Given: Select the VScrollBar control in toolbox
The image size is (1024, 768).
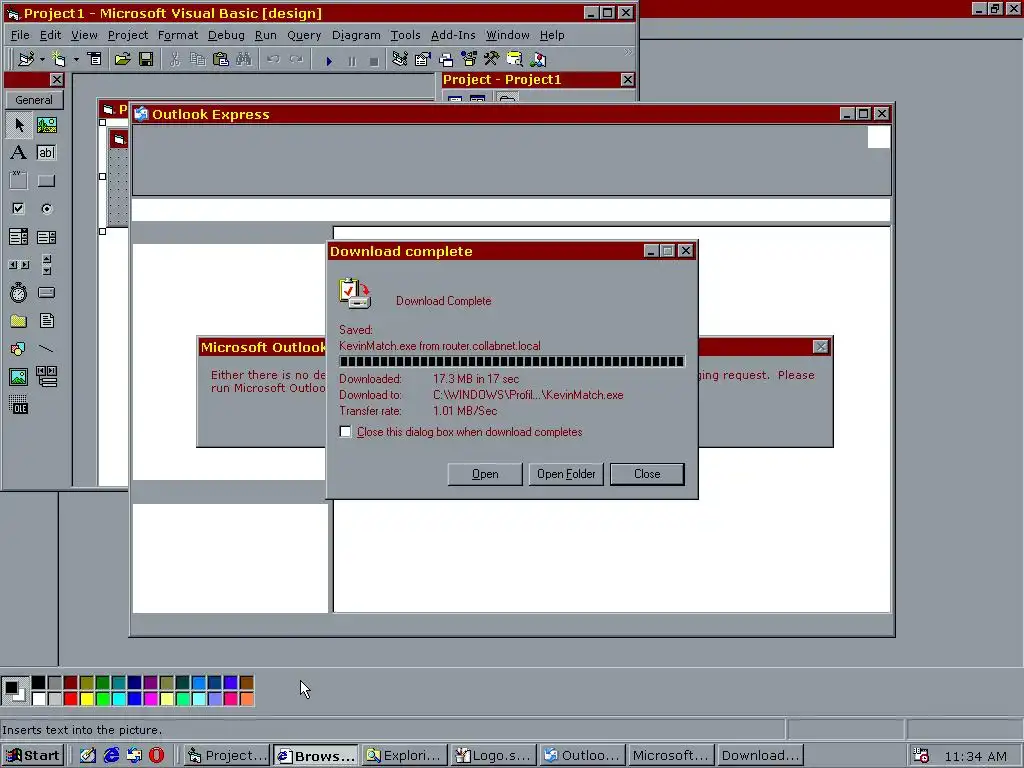Looking at the screenshot, I should (46, 265).
